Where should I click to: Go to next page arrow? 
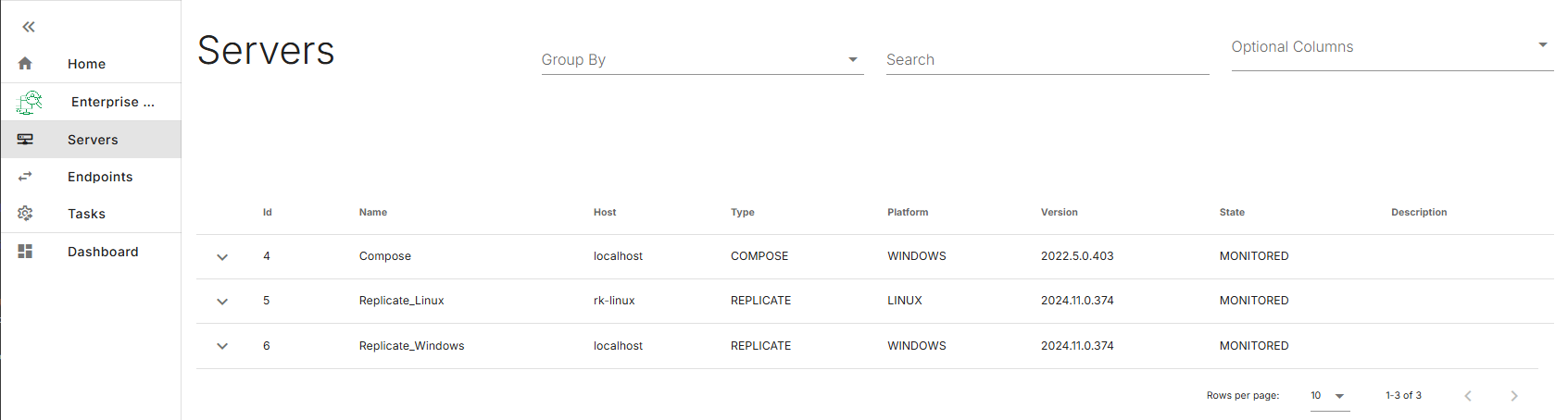tap(1514, 396)
